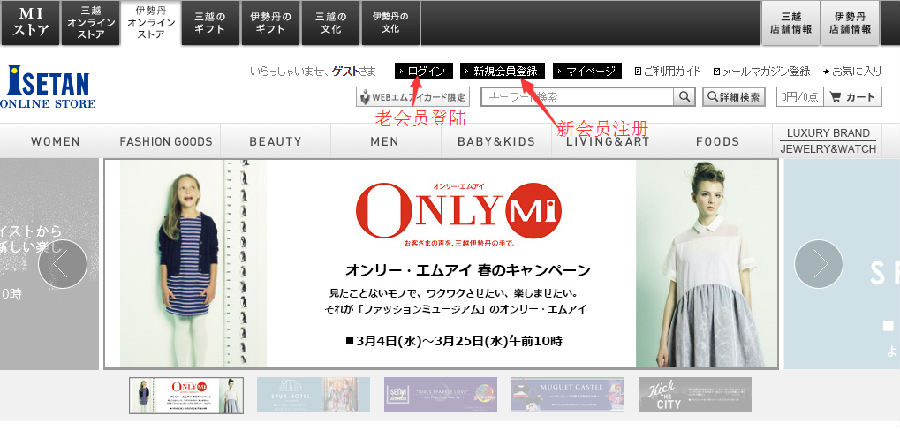Image resolution: width=900 pixels, height=429 pixels.
Task: Open My Page (マイページ)
Action: [x=587, y=71]
